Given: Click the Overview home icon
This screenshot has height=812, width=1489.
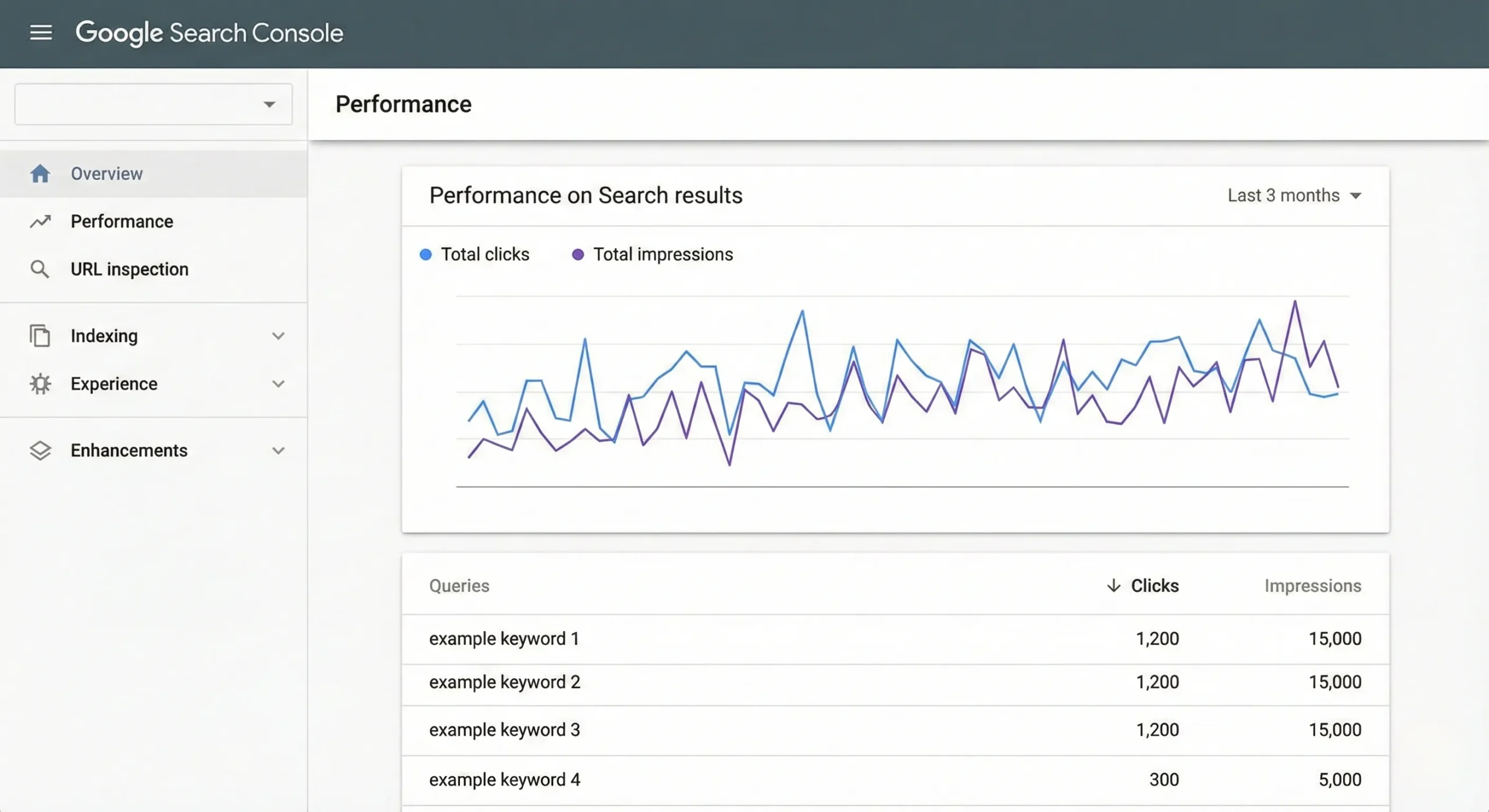Looking at the screenshot, I should click(40, 173).
